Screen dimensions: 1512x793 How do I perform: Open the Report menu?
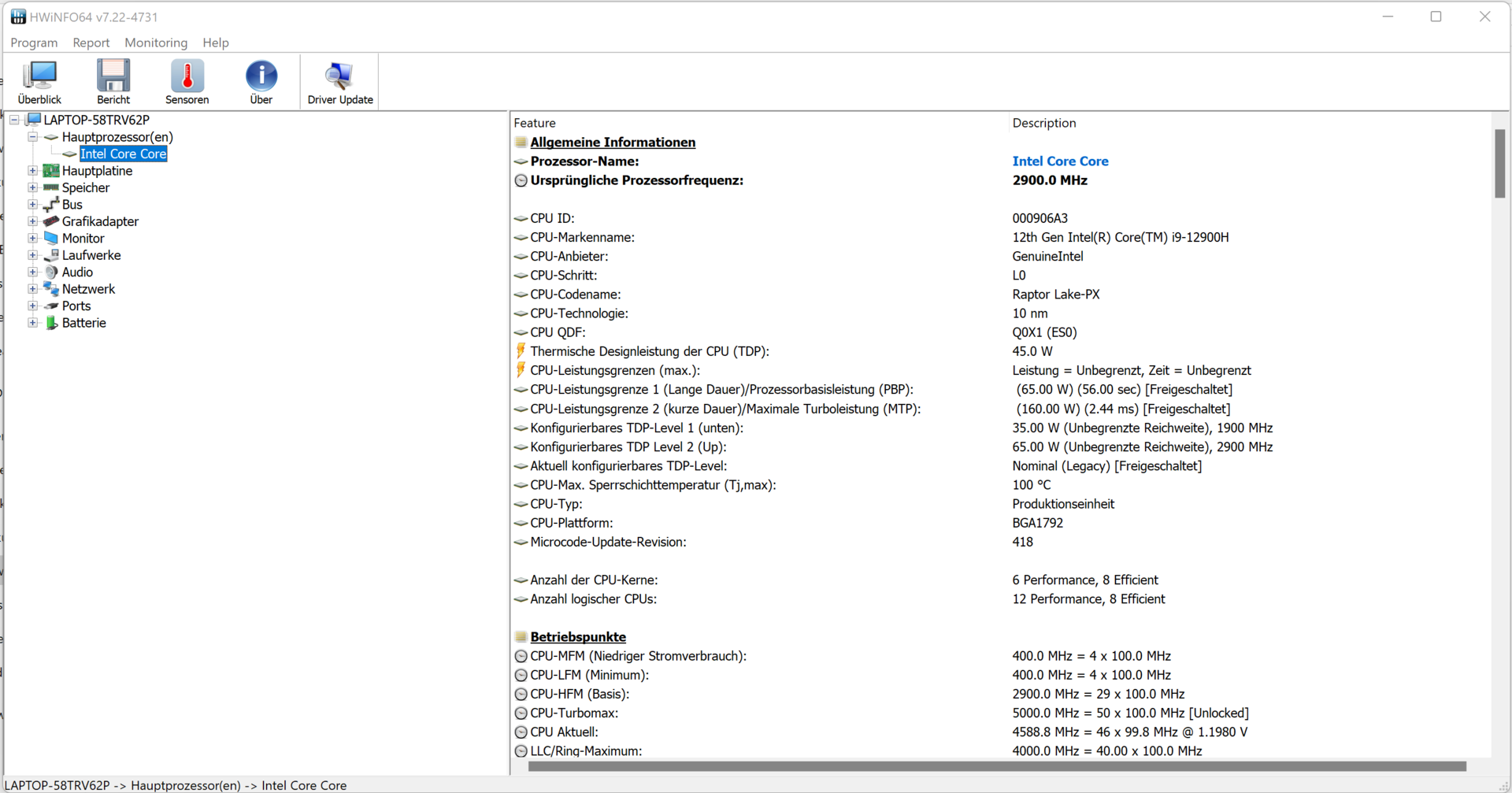(x=91, y=43)
